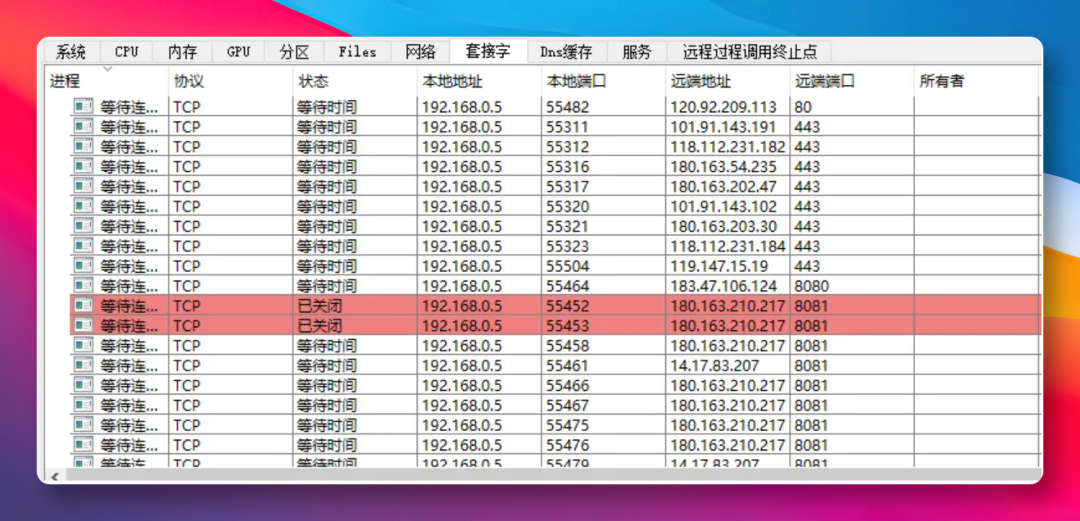
Task: Switch to the 网络 tab
Action: (x=420, y=52)
